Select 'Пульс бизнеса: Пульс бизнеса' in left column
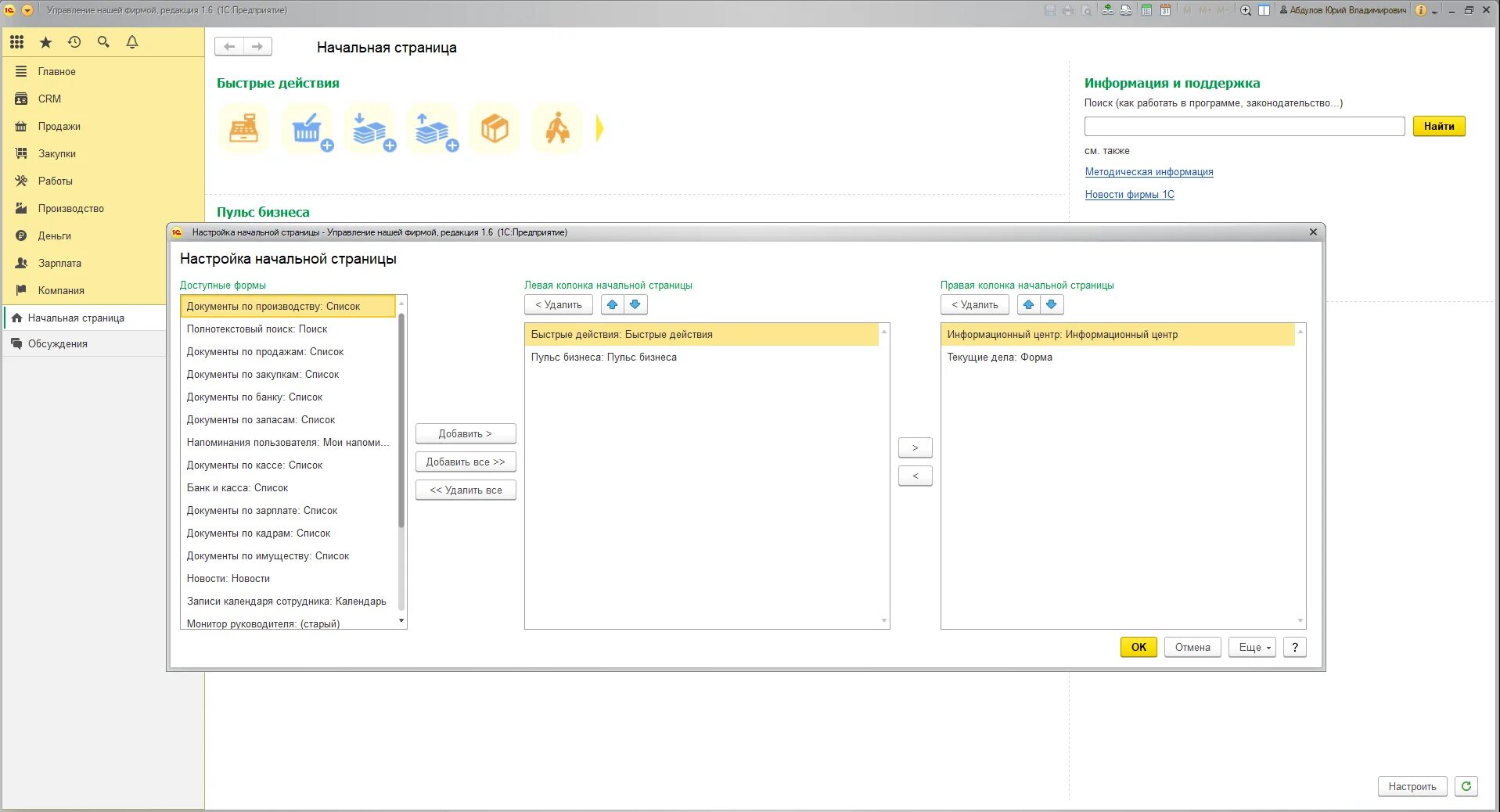 (702, 357)
